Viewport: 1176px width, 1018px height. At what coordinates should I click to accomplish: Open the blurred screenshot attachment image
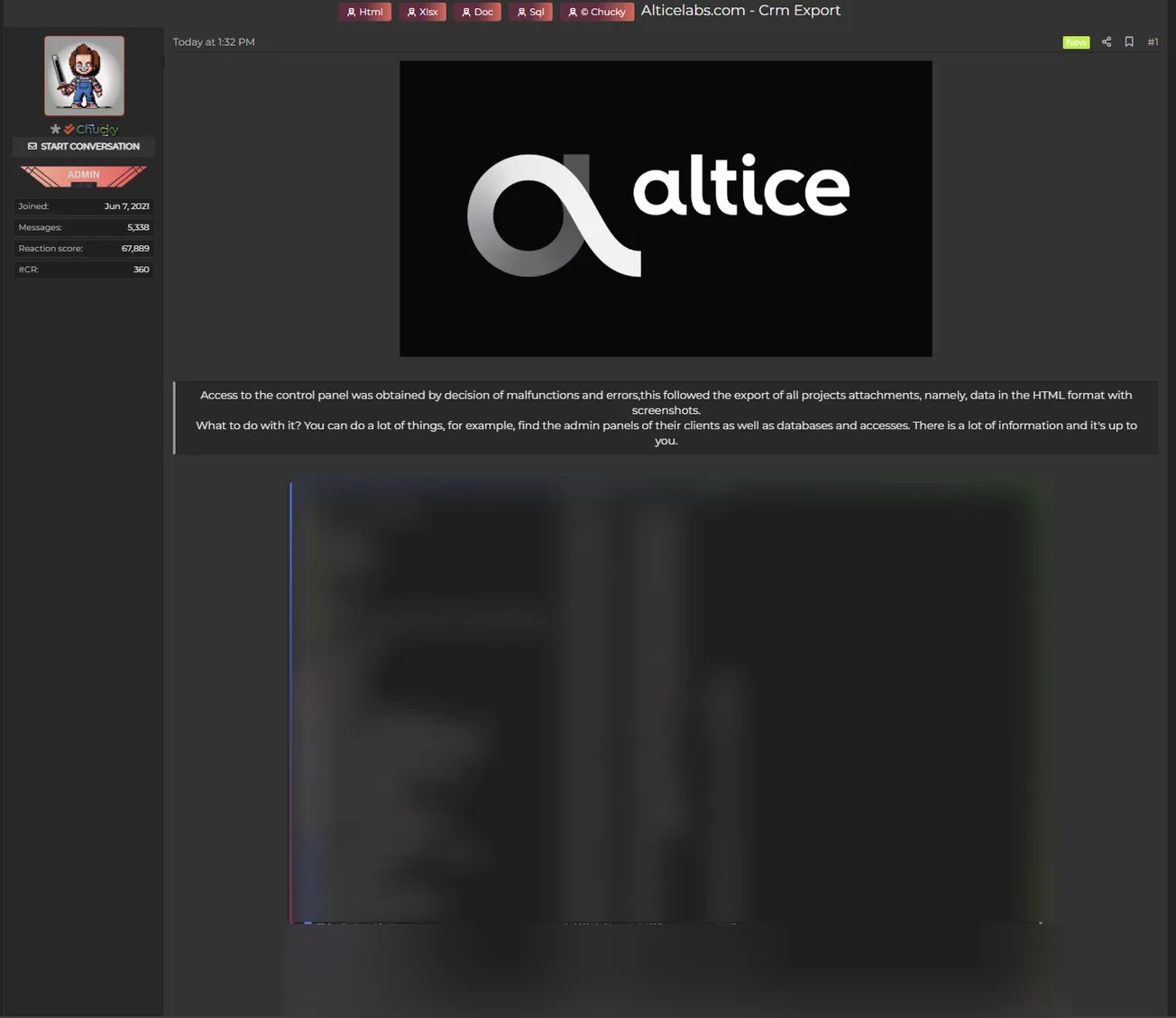point(666,703)
